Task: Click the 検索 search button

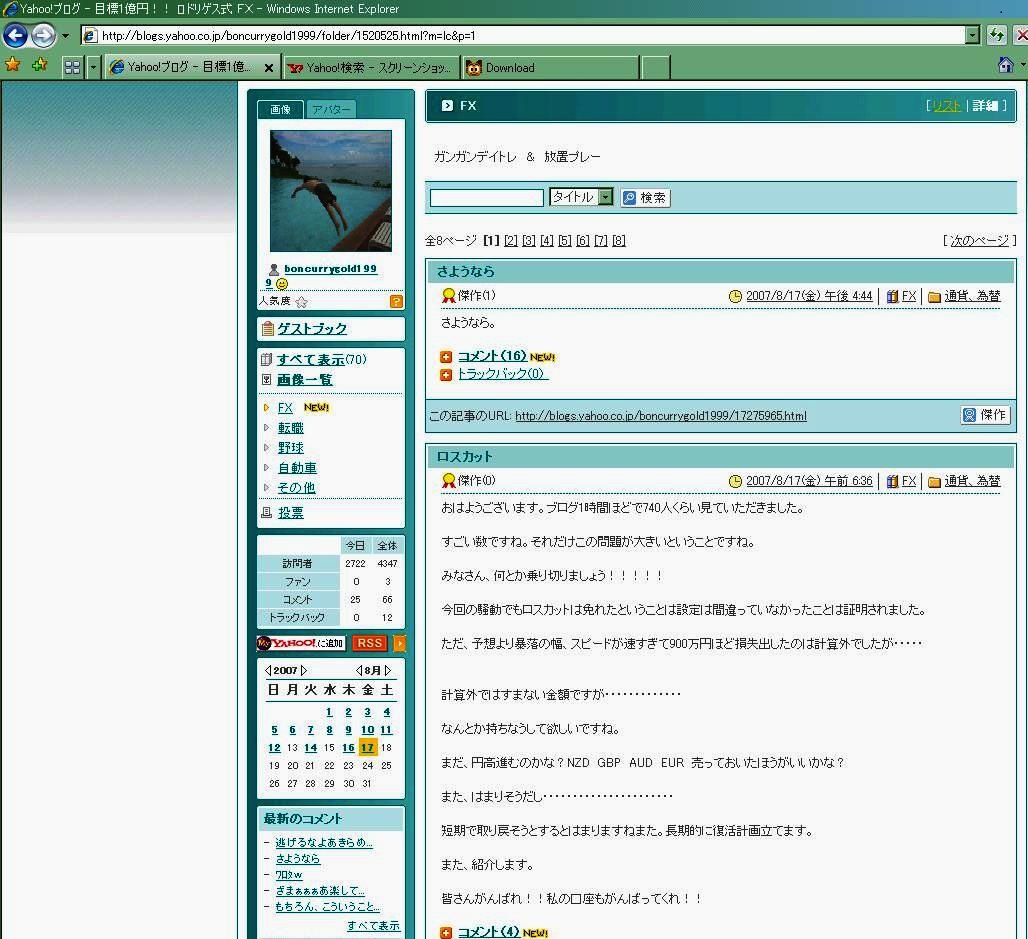Action: pyautogui.click(x=645, y=198)
